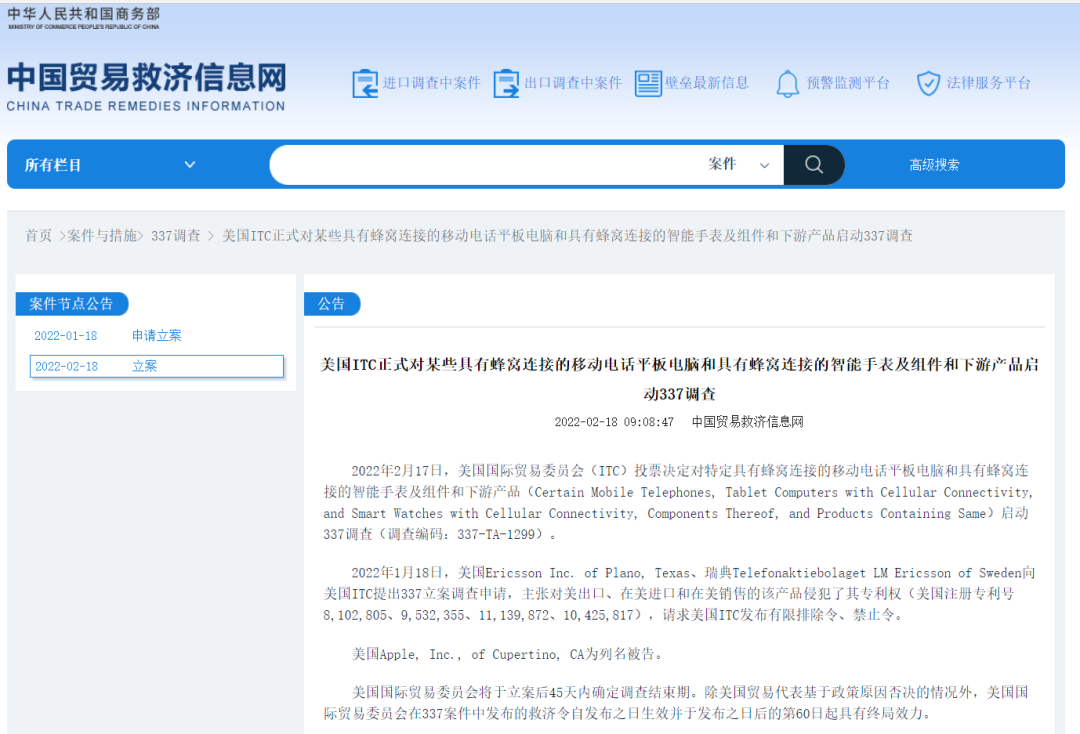This screenshot has height=734, width=1080.
Task: Open the 案件 search type dropdown
Action: 738,165
